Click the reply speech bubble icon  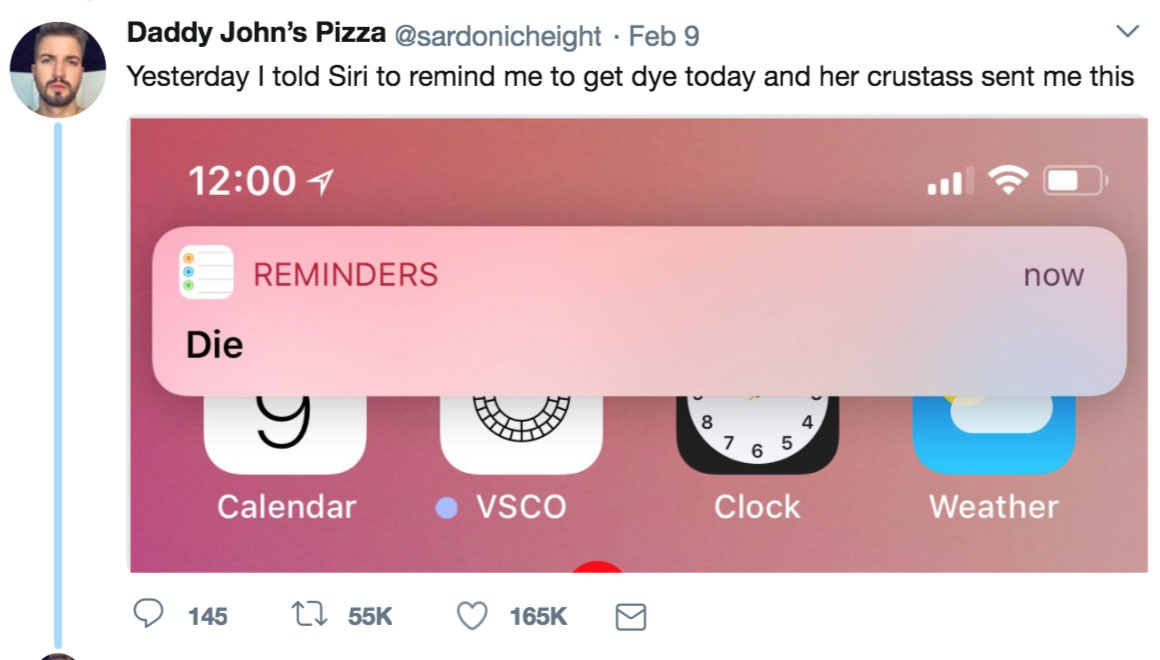click(x=148, y=615)
